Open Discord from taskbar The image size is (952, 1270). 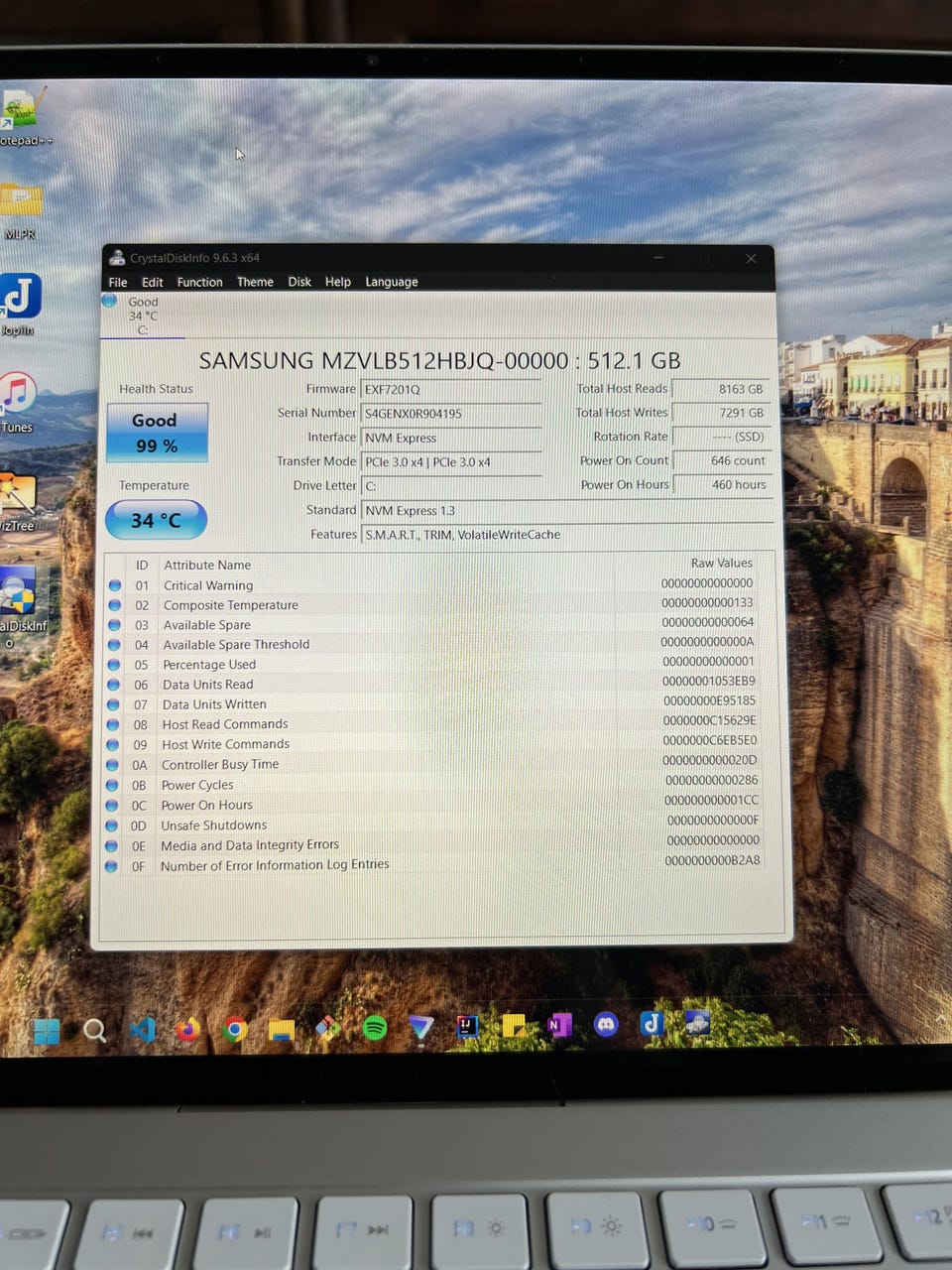[x=606, y=1024]
